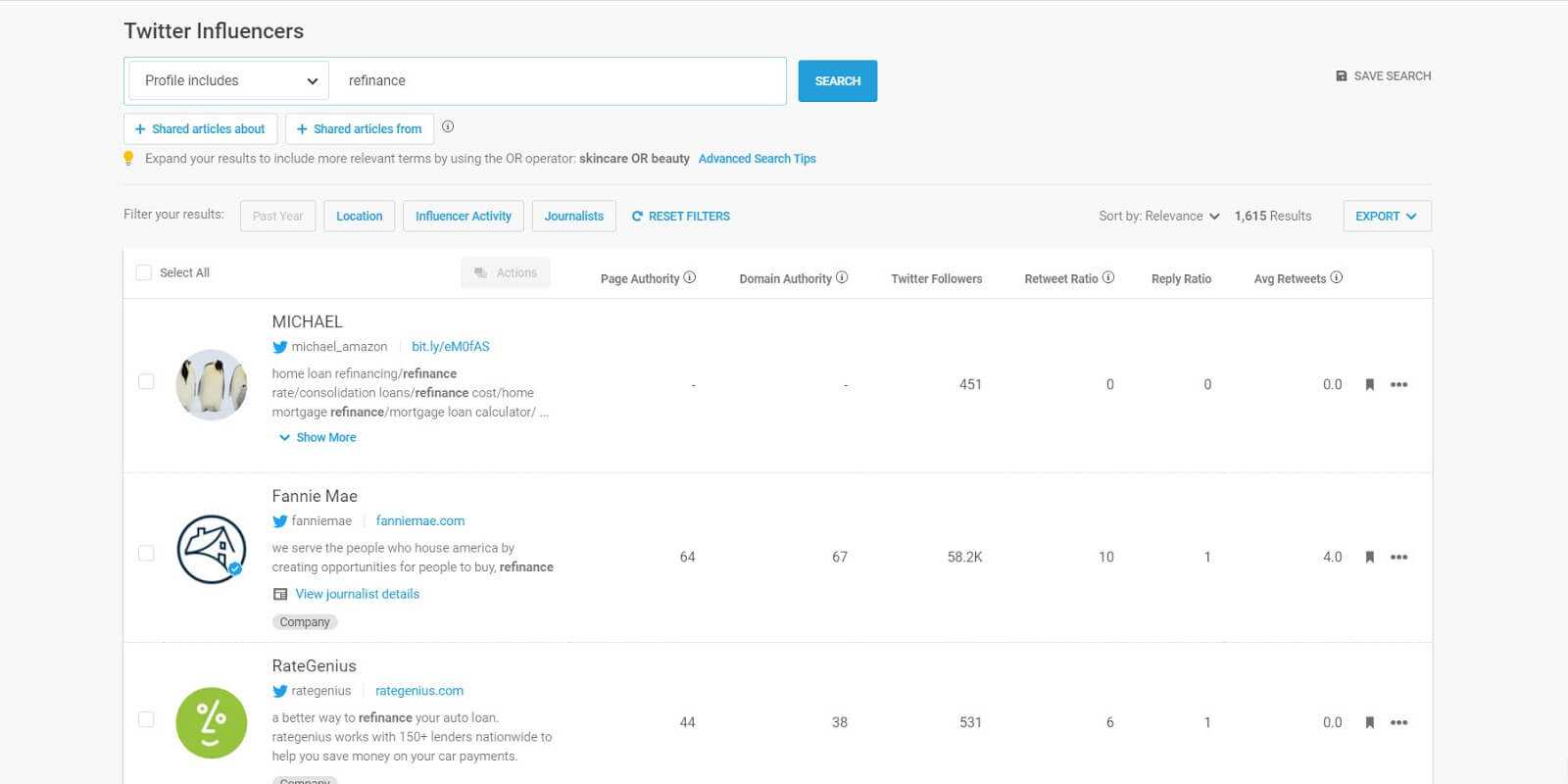
Task: Click the Fannie Mae logo avatar
Action: point(212,550)
